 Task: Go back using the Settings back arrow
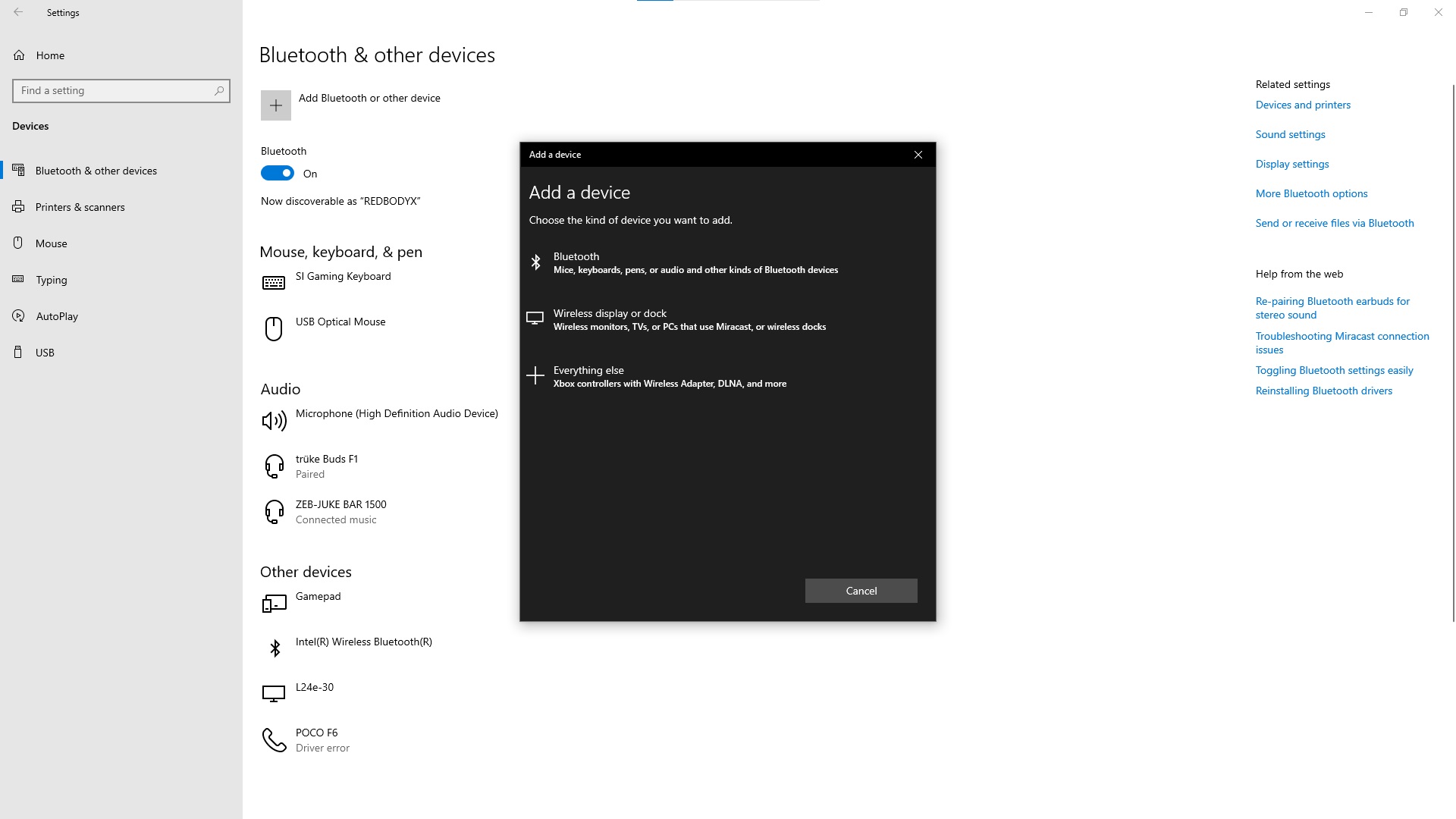pos(18,13)
